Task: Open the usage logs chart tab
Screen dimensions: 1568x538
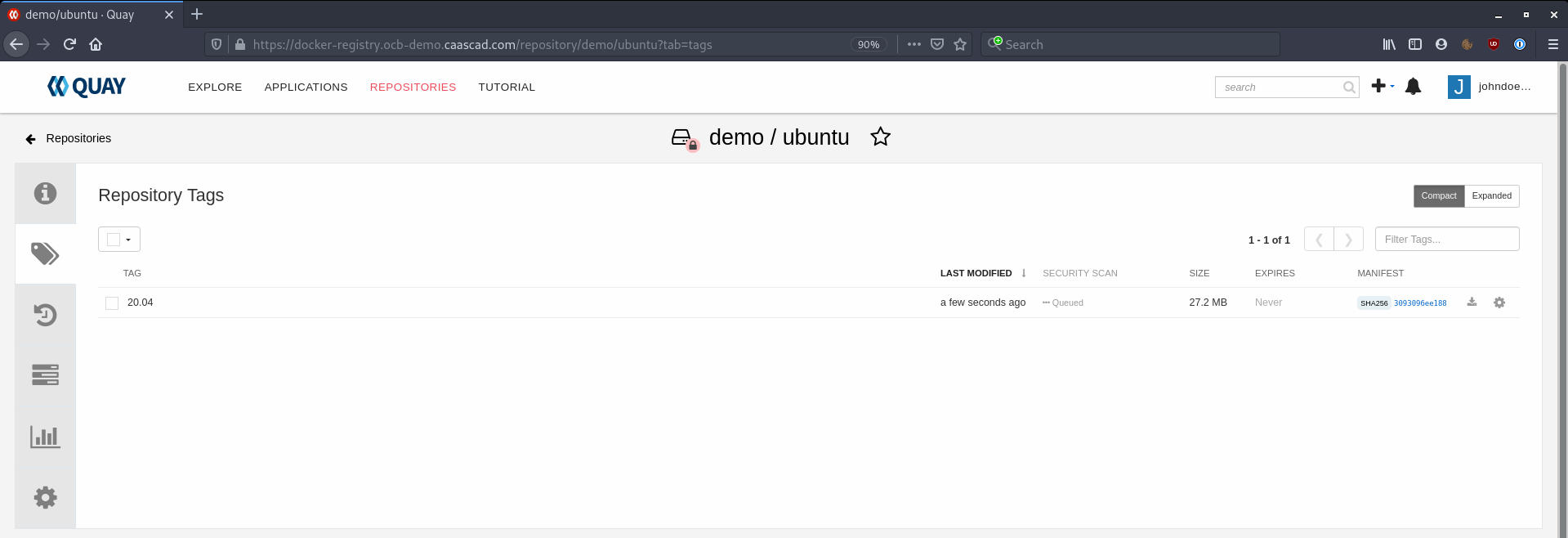Action: [45, 437]
